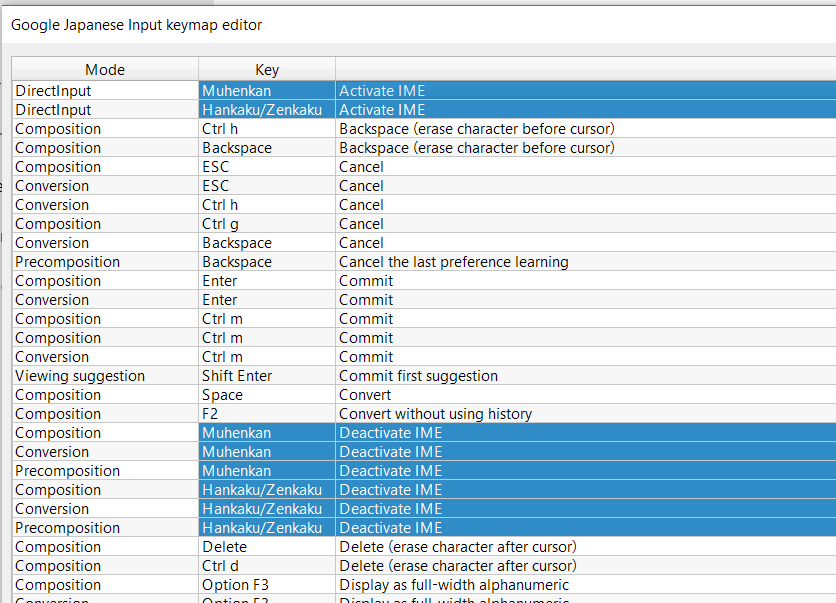Viewport: 836px width, 603px height.
Task: Select the F2 key cell
Action: [x=267, y=414]
